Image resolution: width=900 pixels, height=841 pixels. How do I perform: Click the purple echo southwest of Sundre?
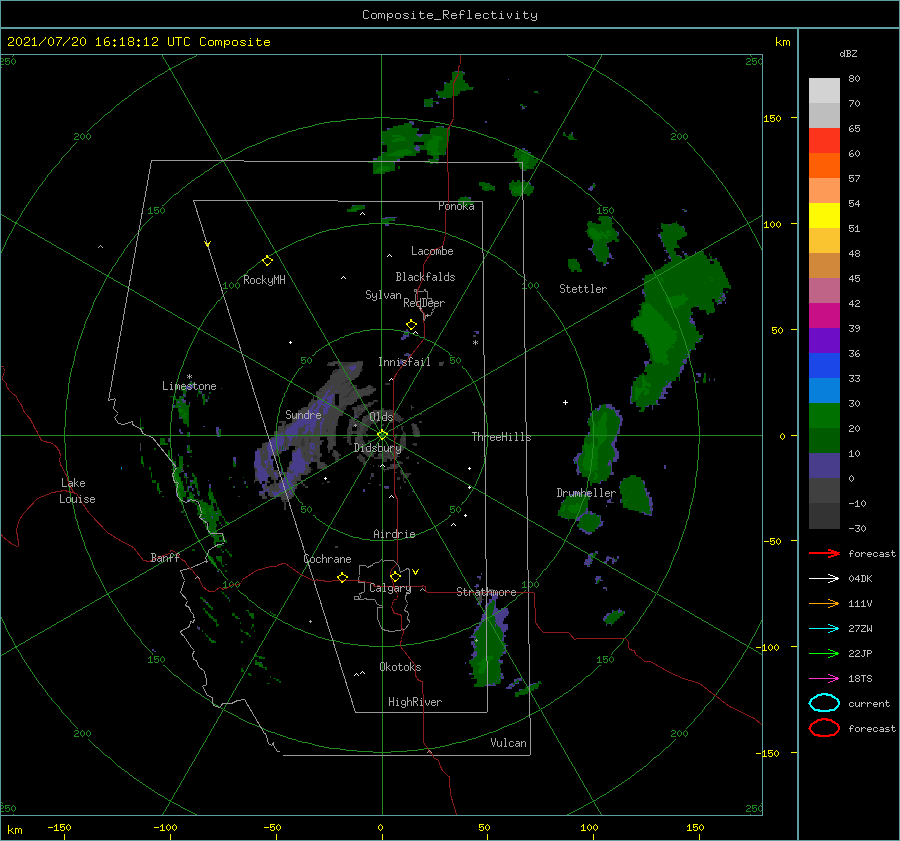(x=274, y=466)
